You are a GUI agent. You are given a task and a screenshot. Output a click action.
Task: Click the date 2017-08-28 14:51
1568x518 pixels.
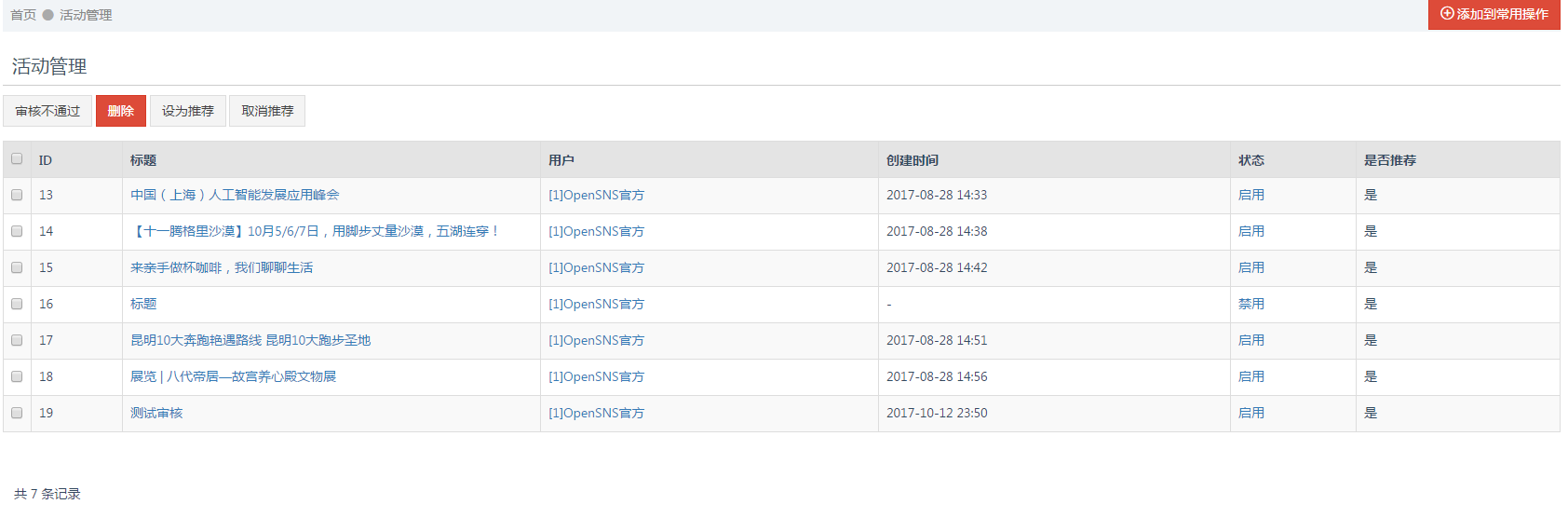pyautogui.click(x=937, y=340)
